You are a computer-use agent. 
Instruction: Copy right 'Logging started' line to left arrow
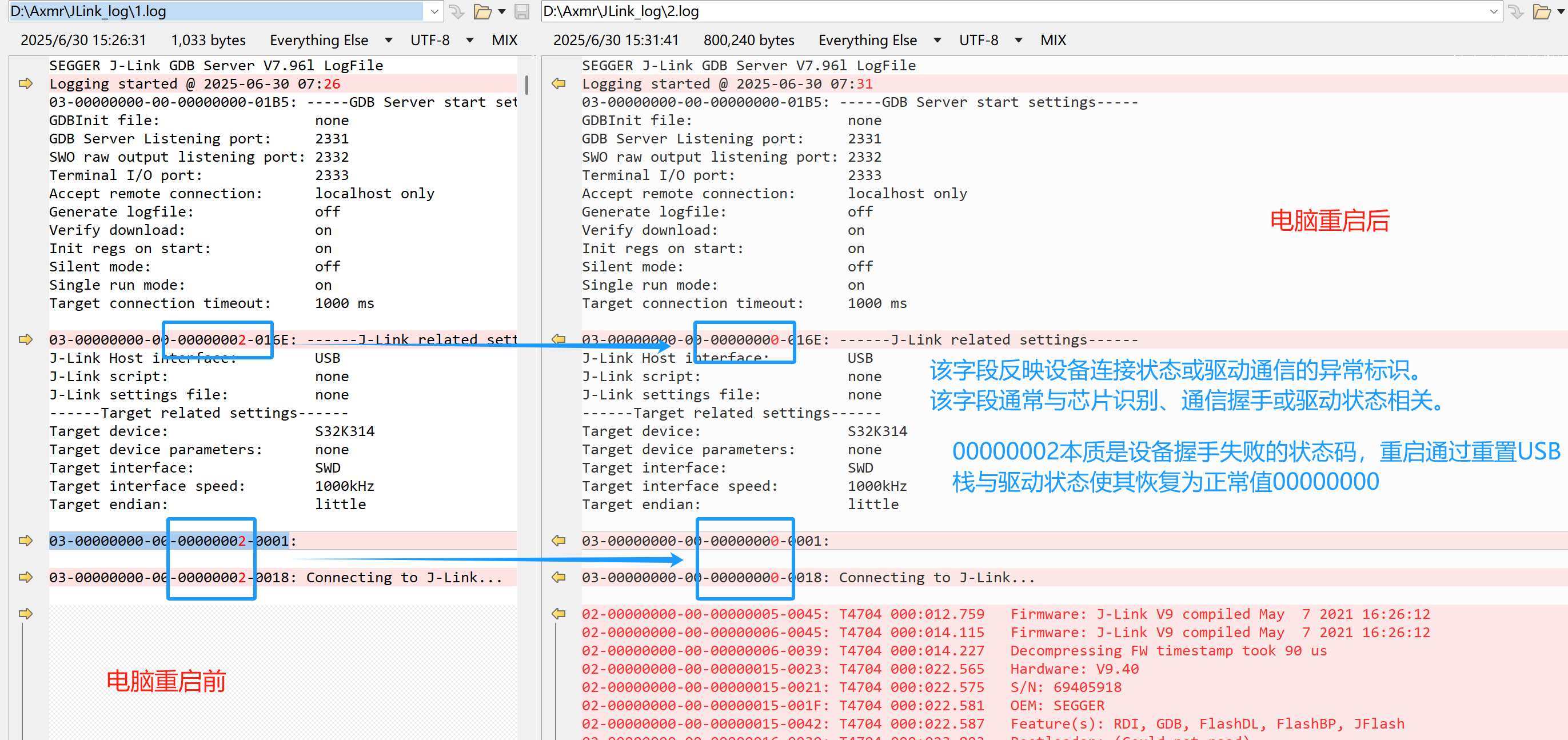pos(558,83)
